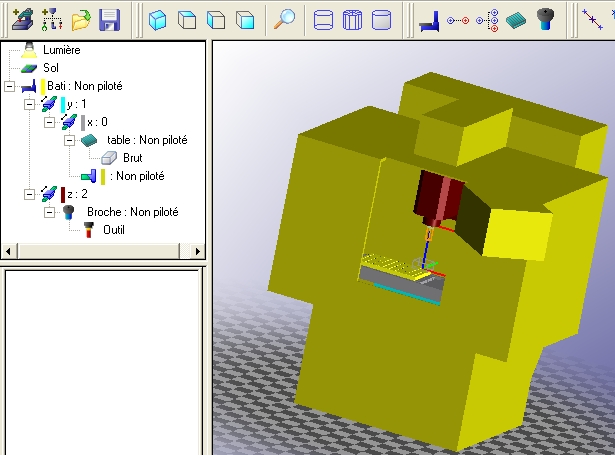This screenshot has height=455, width=615.
Task: Collapse the table node
Action: [69, 140]
